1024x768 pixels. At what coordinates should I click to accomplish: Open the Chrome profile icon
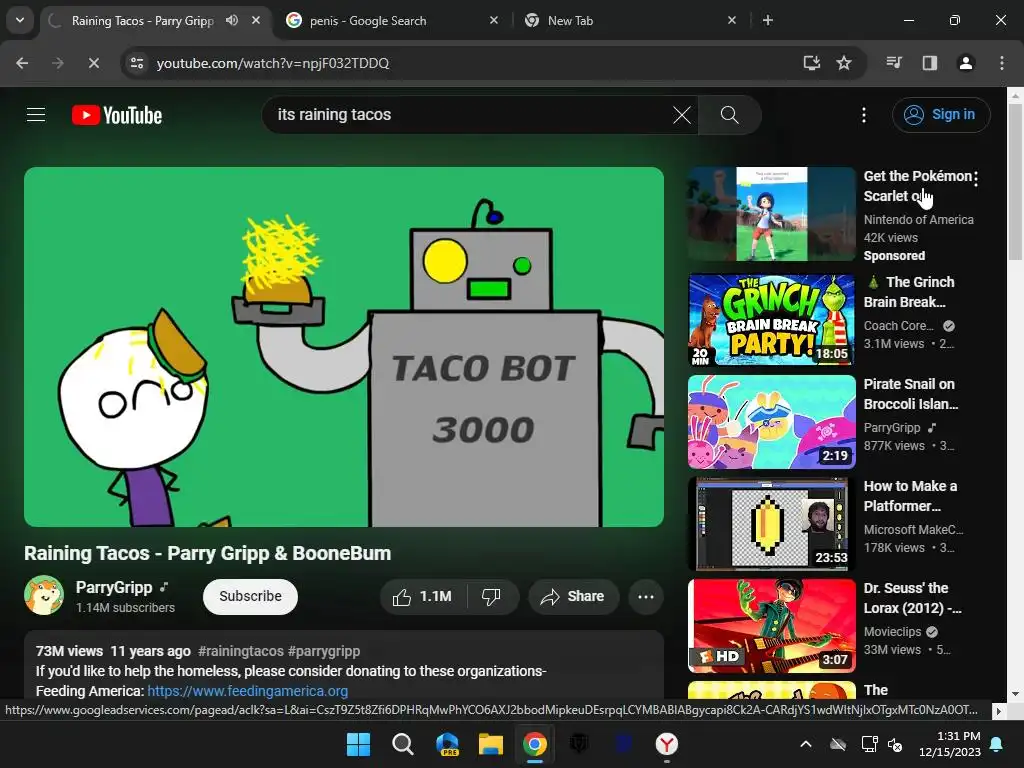(966, 63)
